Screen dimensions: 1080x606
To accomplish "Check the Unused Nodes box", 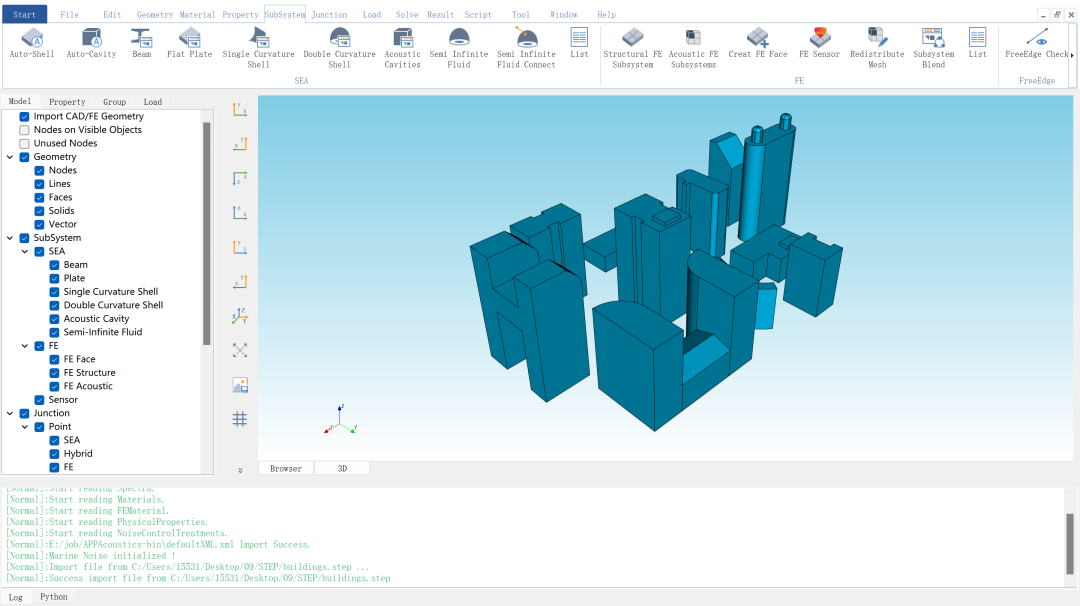I will pos(24,143).
